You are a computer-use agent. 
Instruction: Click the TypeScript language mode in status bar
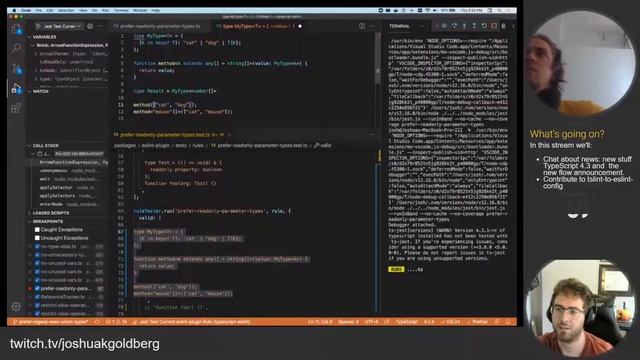click(406, 322)
